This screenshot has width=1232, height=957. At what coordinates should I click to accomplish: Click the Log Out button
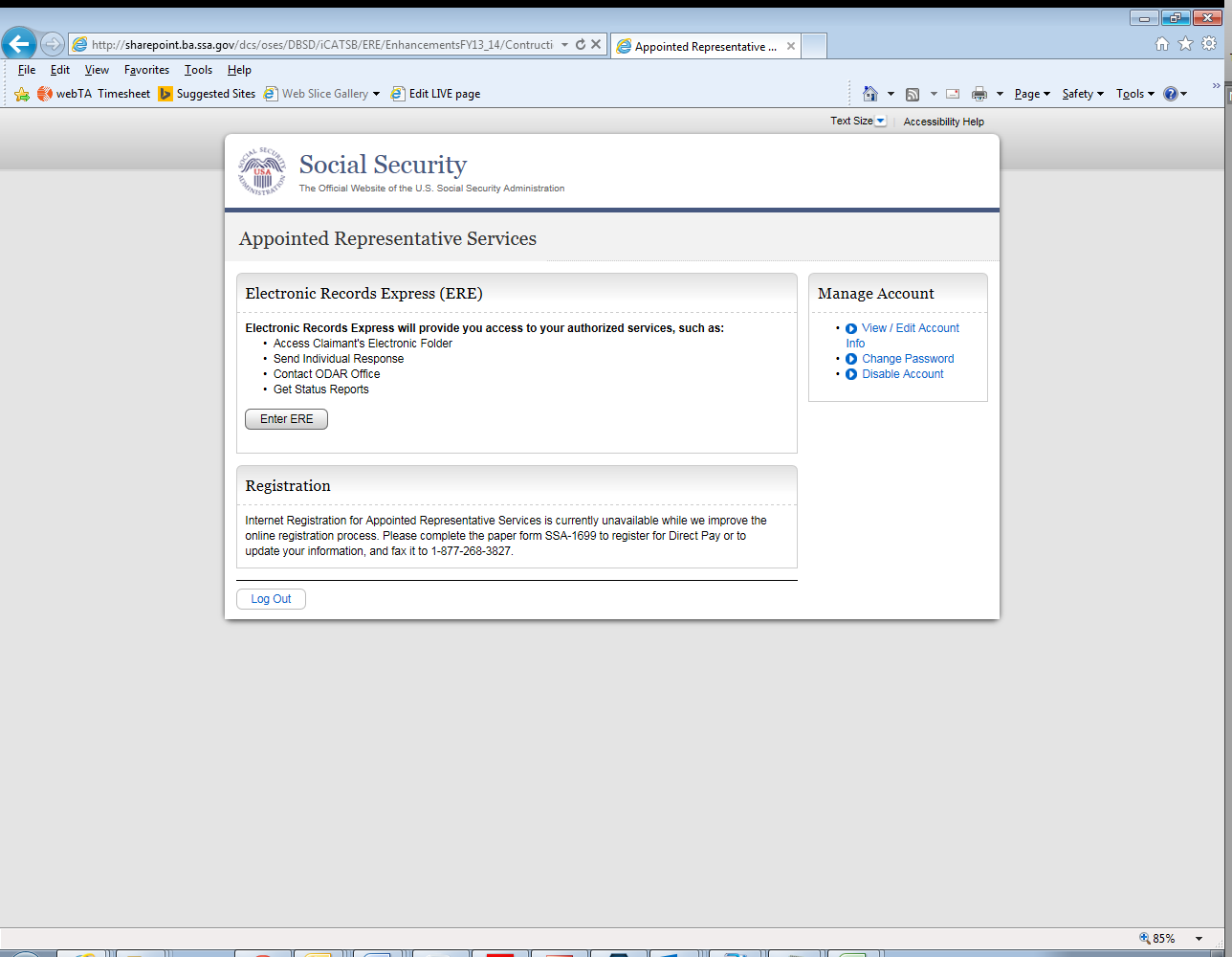pos(271,599)
